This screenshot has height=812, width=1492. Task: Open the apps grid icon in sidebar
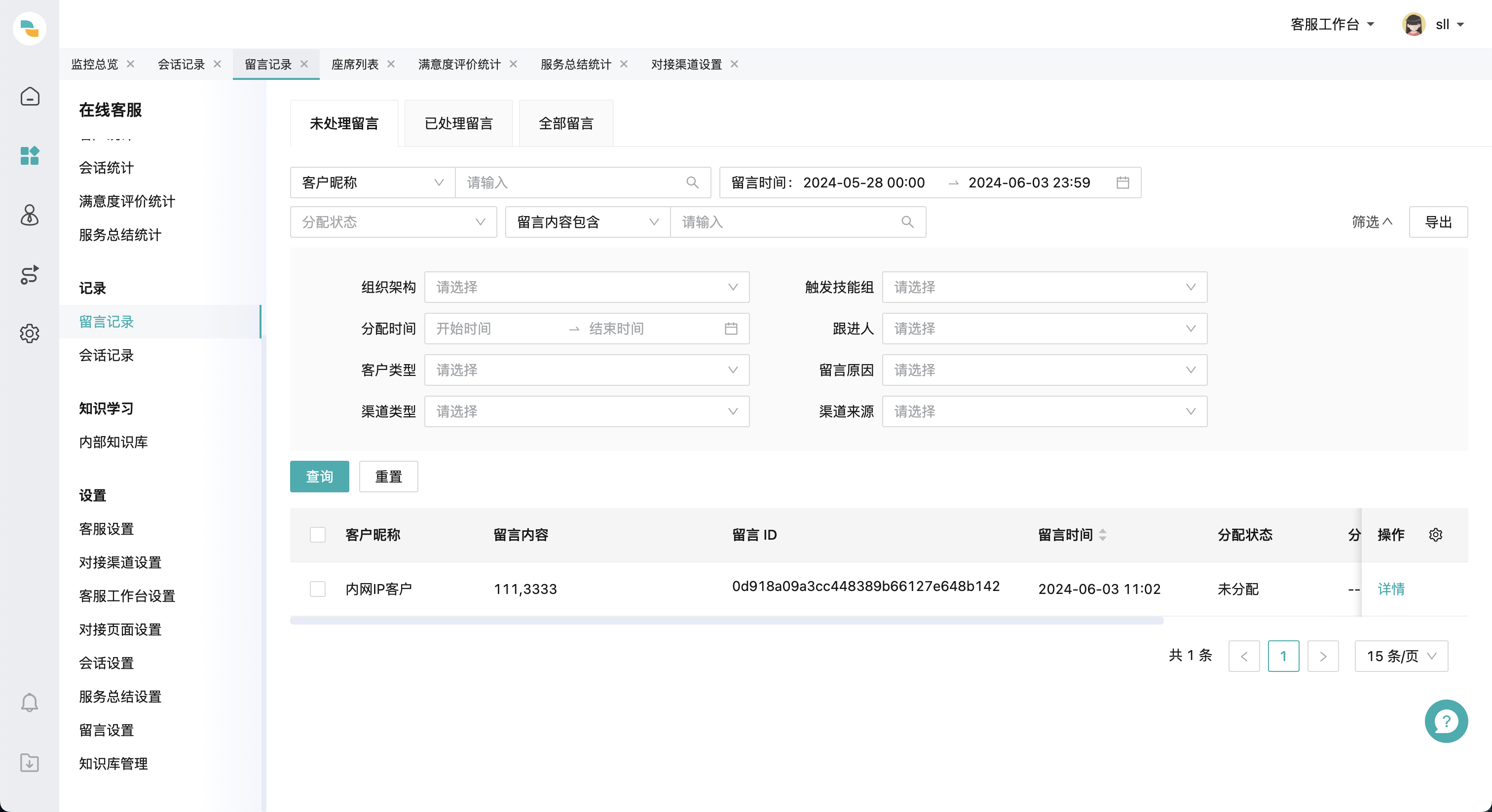(x=30, y=155)
